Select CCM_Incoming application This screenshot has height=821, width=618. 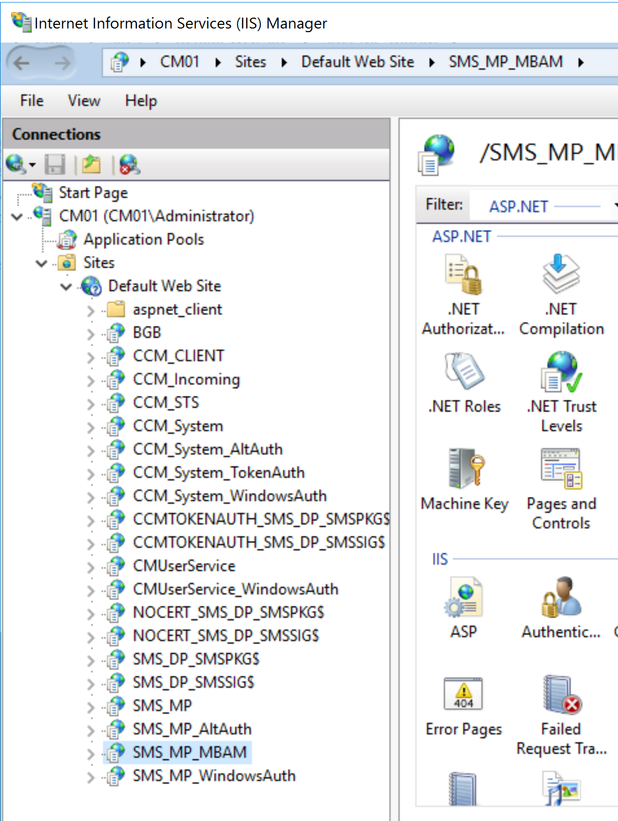186,379
